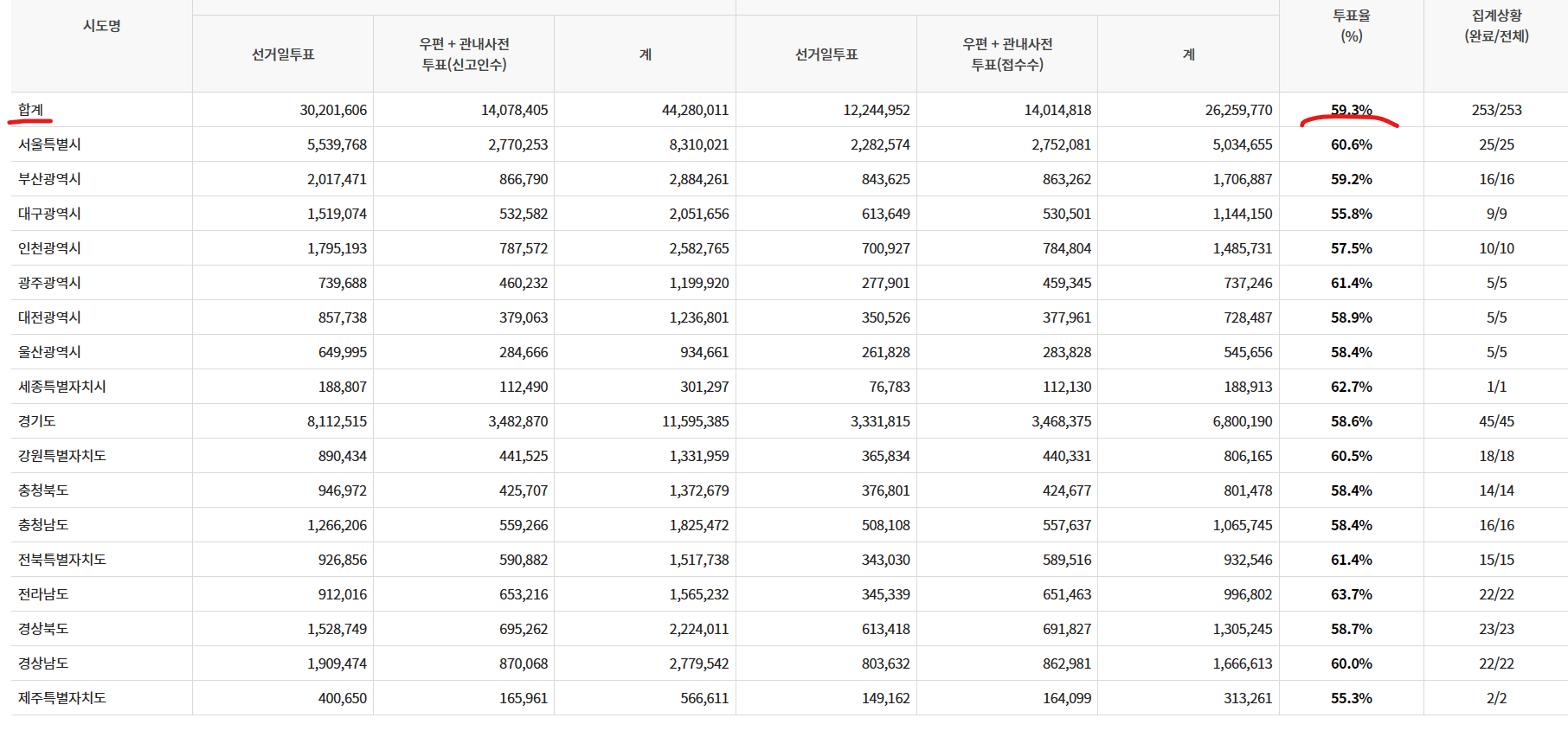Click the 집계상황(완료/전체) column header
Image resolution: width=1568 pixels, height=737 pixels.
tap(1496, 26)
